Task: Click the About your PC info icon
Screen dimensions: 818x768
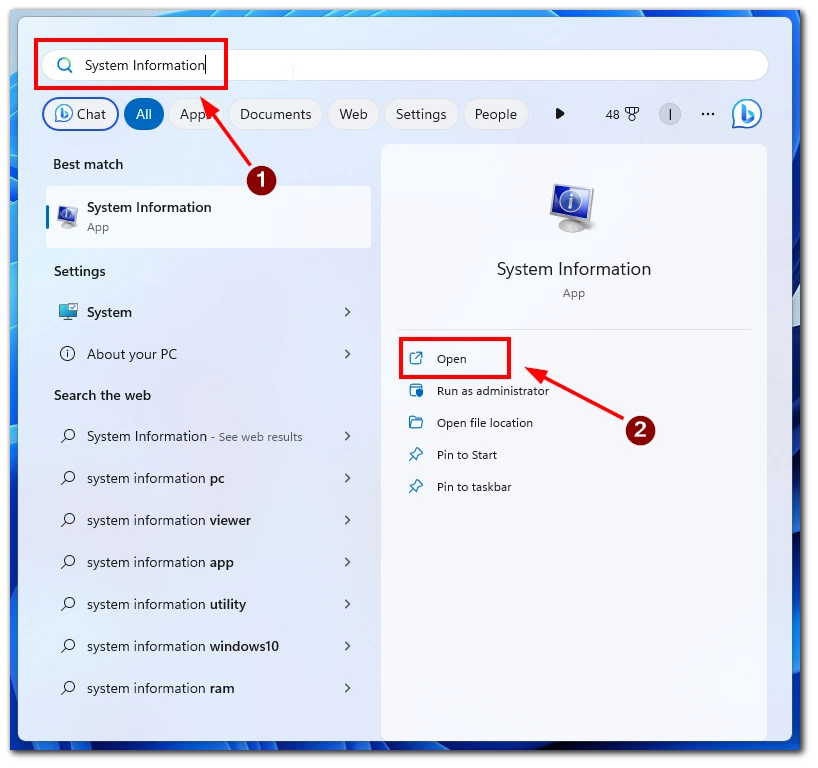Action: [x=67, y=354]
